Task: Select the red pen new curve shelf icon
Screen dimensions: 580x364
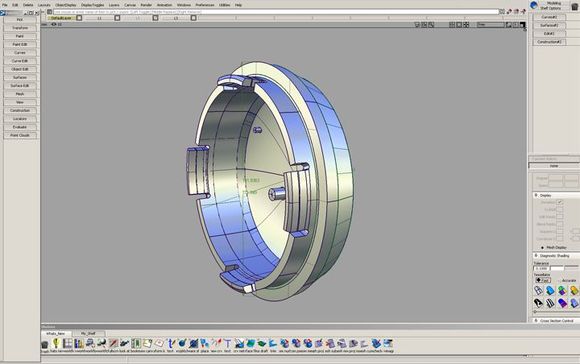Action: pyautogui.click(x=216, y=344)
